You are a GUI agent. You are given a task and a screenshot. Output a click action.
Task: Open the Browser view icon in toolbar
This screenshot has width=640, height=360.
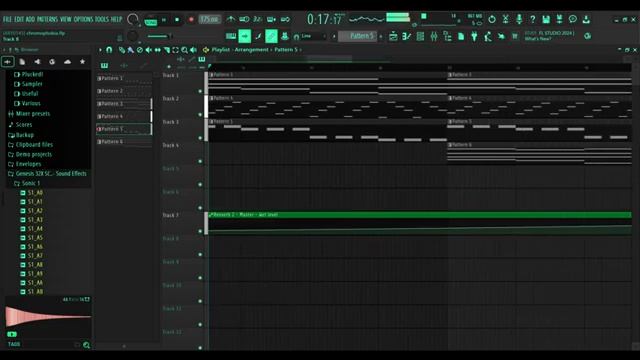pos(447,36)
